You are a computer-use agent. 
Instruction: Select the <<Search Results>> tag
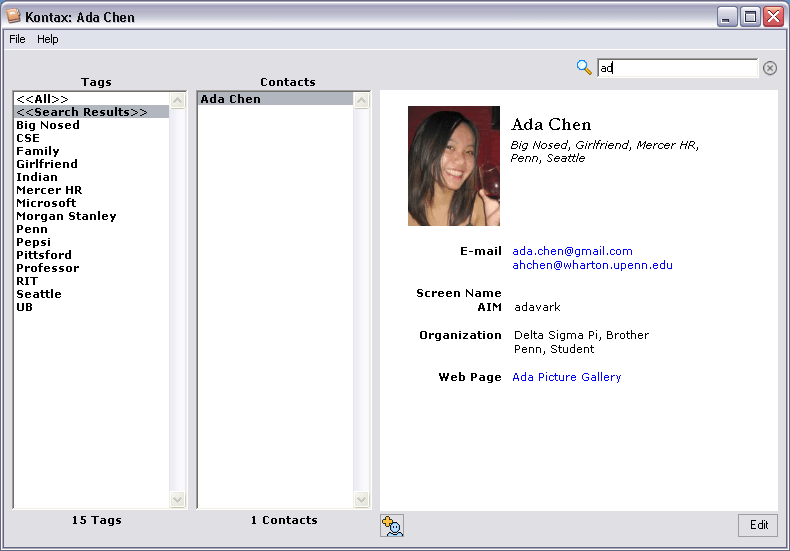[x=91, y=112]
